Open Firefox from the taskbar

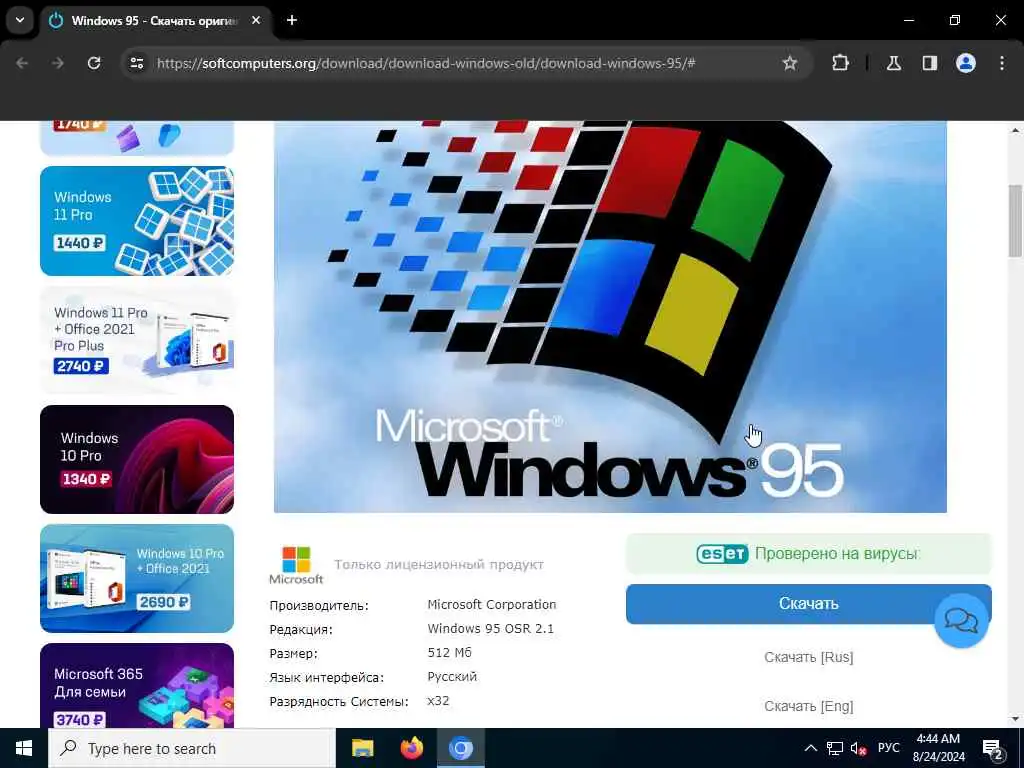tap(411, 748)
